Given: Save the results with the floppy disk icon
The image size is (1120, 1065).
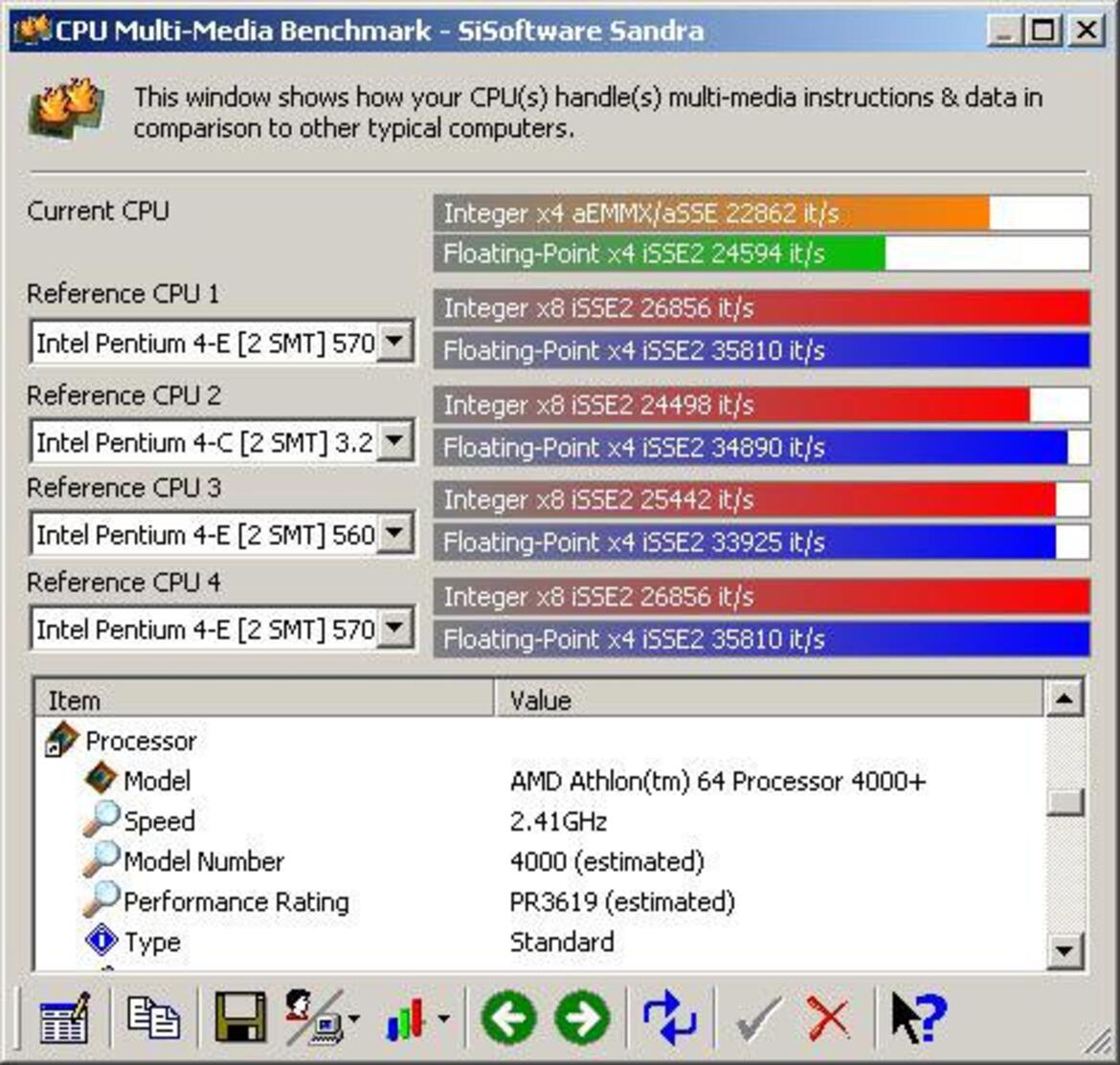Looking at the screenshot, I should (240, 1017).
